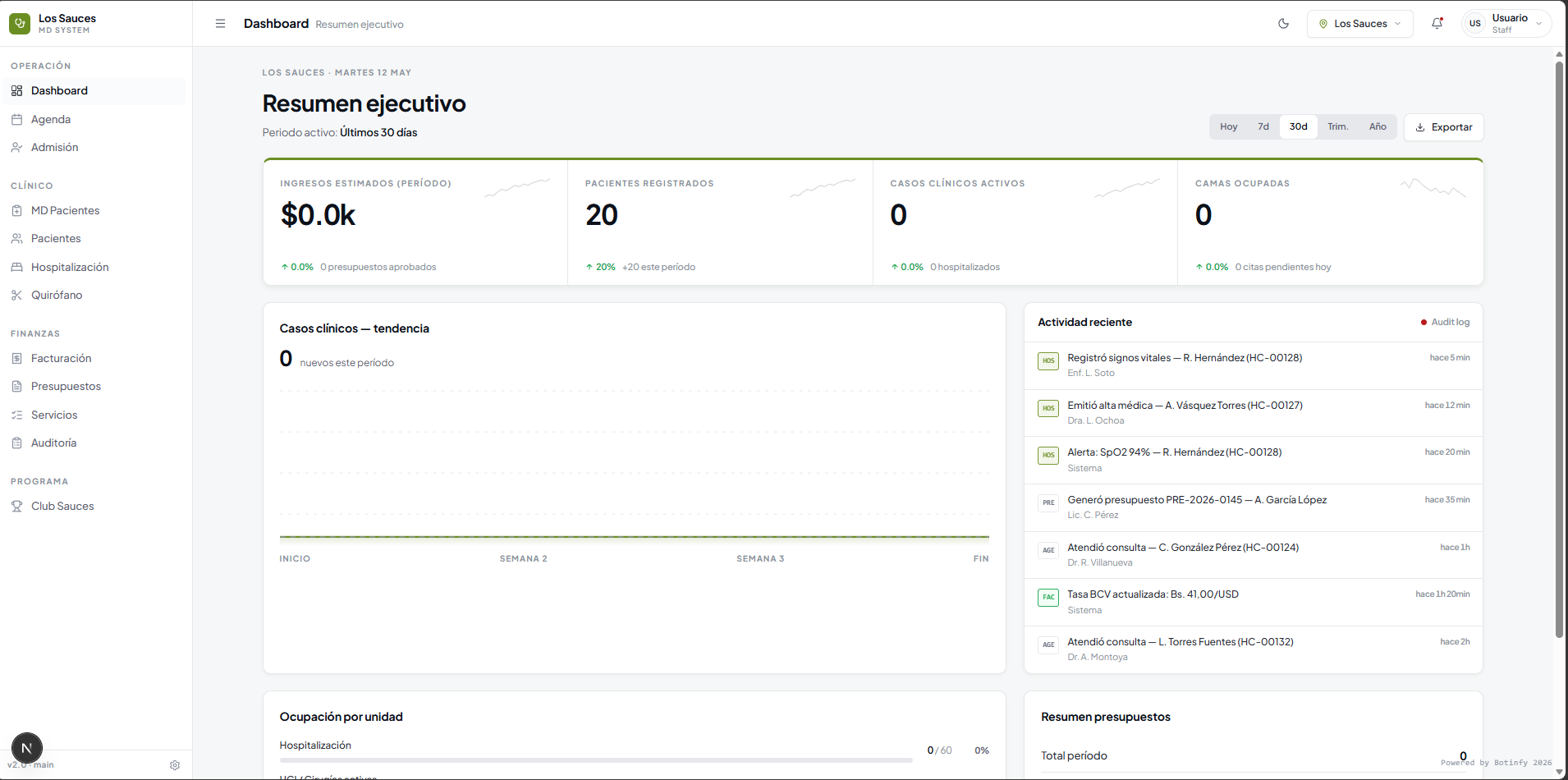Click the Los Sauces logo icon
1568x780 pixels.
pos(20,24)
